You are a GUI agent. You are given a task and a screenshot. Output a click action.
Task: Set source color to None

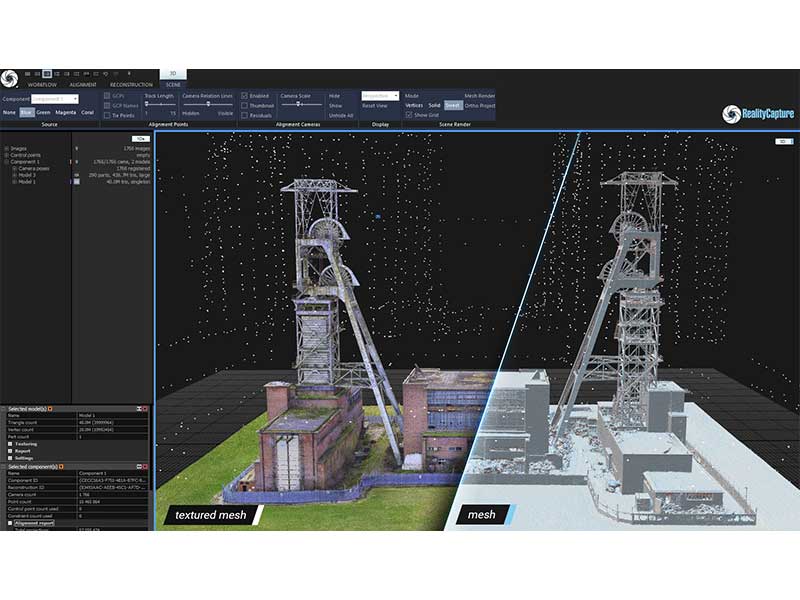(9, 113)
